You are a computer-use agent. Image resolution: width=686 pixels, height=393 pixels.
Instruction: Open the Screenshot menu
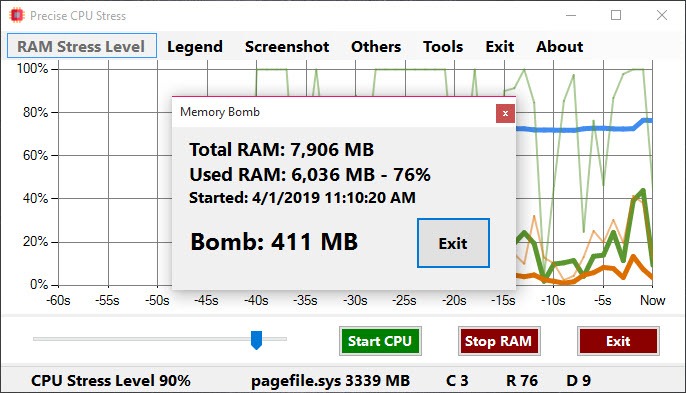pyautogui.click(x=287, y=46)
